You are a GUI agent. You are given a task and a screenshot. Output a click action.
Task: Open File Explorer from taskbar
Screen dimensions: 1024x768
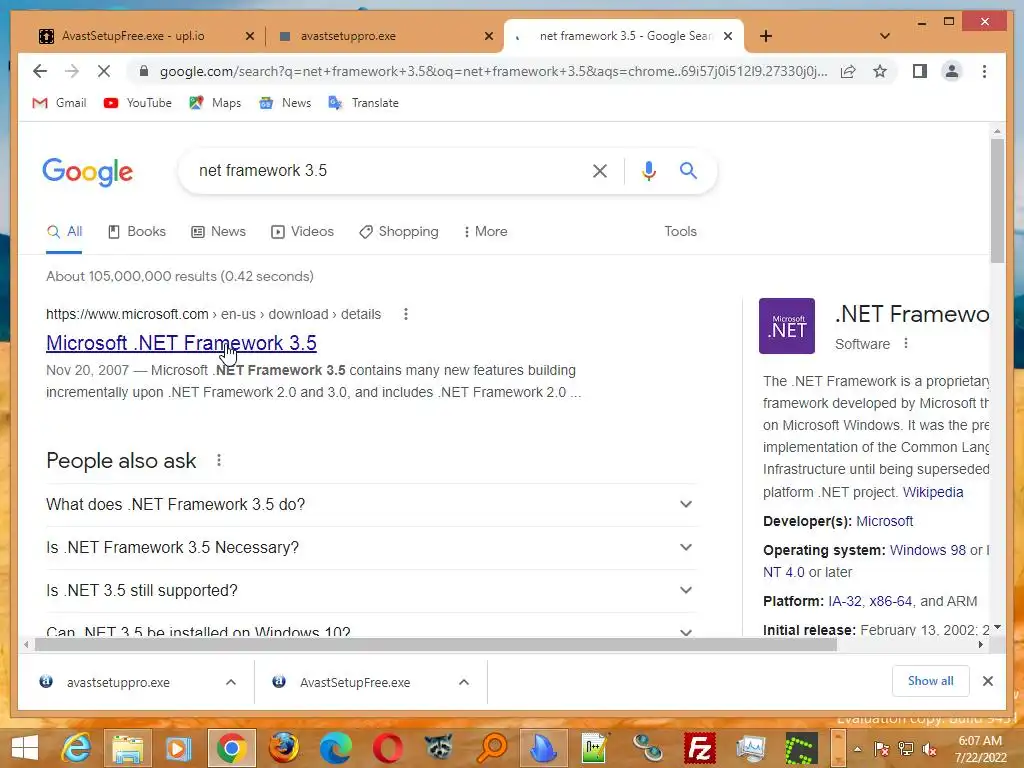[127, 748]
